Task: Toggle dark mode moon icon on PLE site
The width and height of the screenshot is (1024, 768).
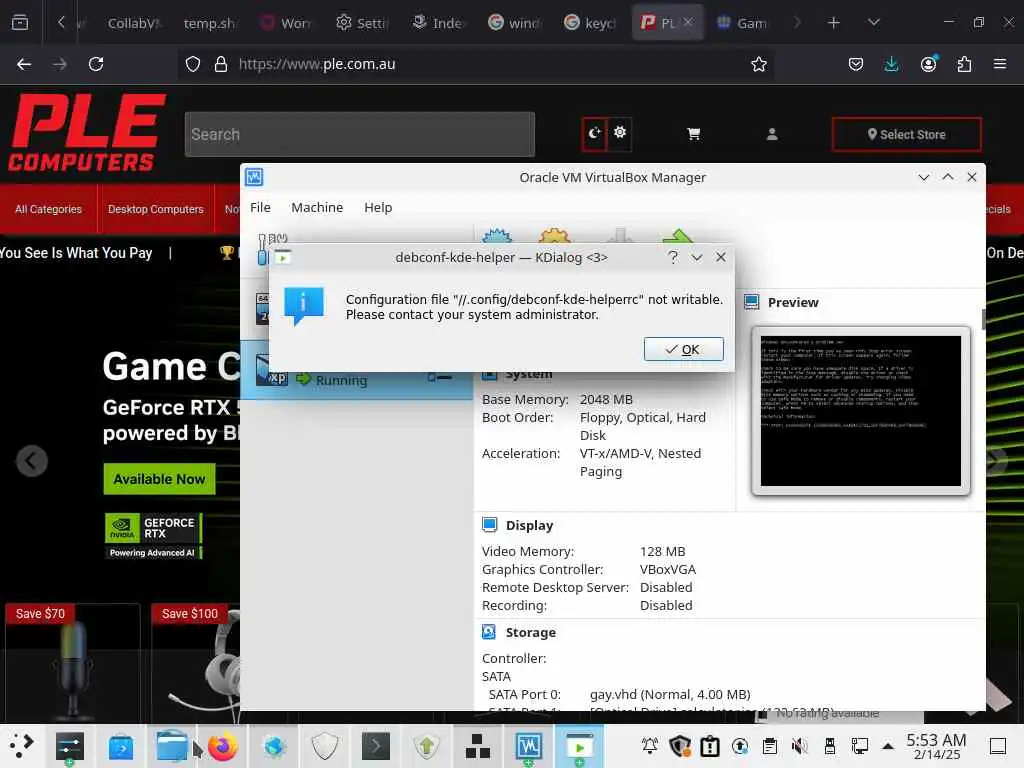Action: (x=594, y=133)
